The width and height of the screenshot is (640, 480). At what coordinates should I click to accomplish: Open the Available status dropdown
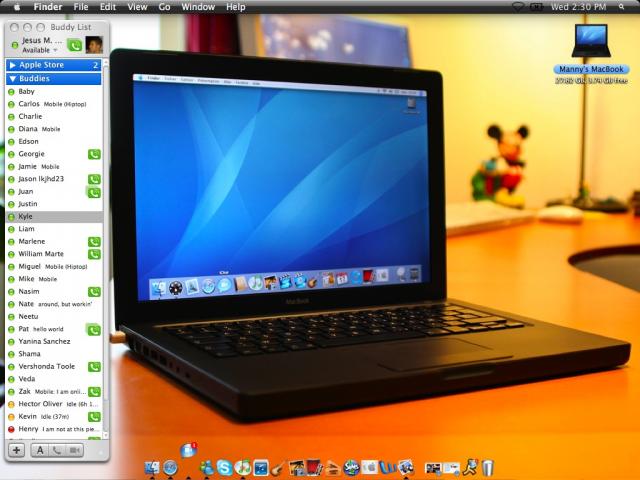(40, 50)
